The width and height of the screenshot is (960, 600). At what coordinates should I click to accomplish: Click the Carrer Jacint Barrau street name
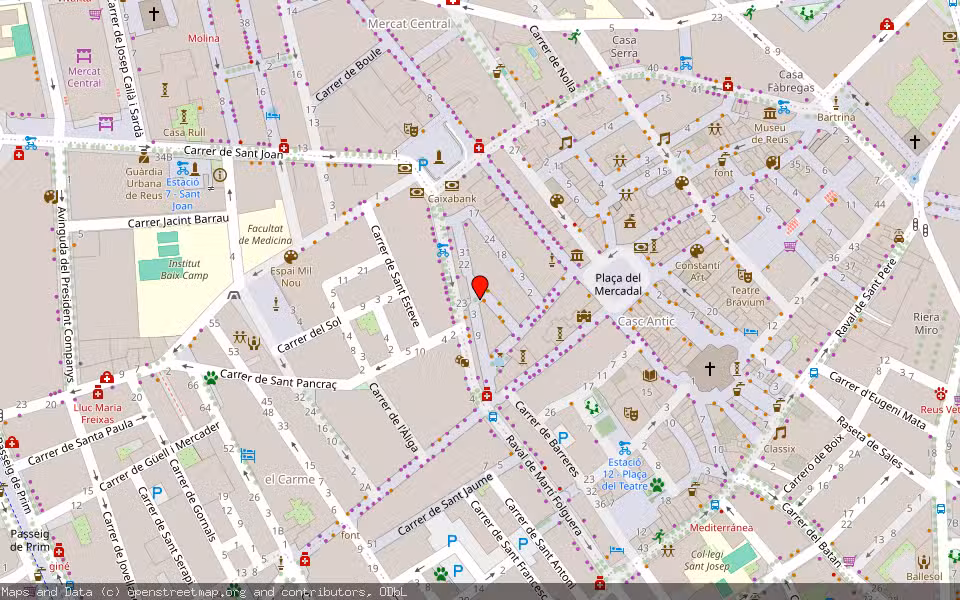click(178, 220)
